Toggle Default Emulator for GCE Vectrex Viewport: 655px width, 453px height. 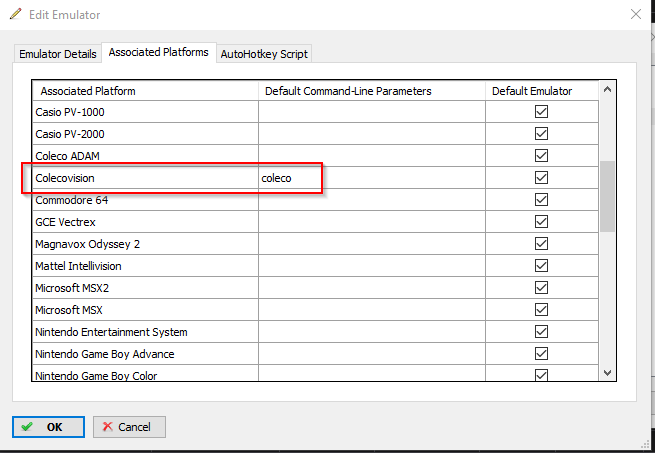[541, 221]
